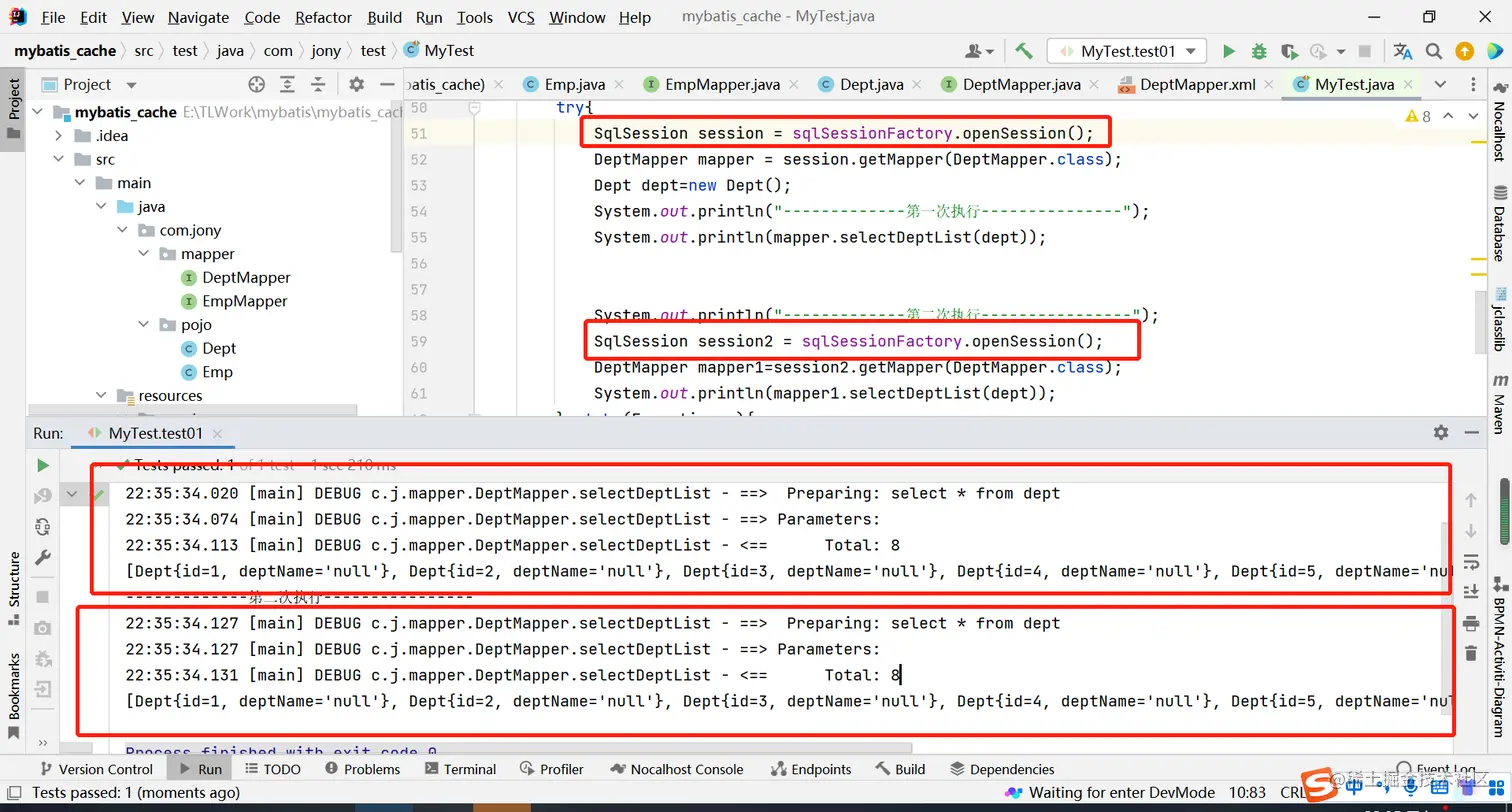Hide the Run panel with the minimize icon
Image resolution: width=1512 pixels, height=812 pixels.
click(1470, 433)
